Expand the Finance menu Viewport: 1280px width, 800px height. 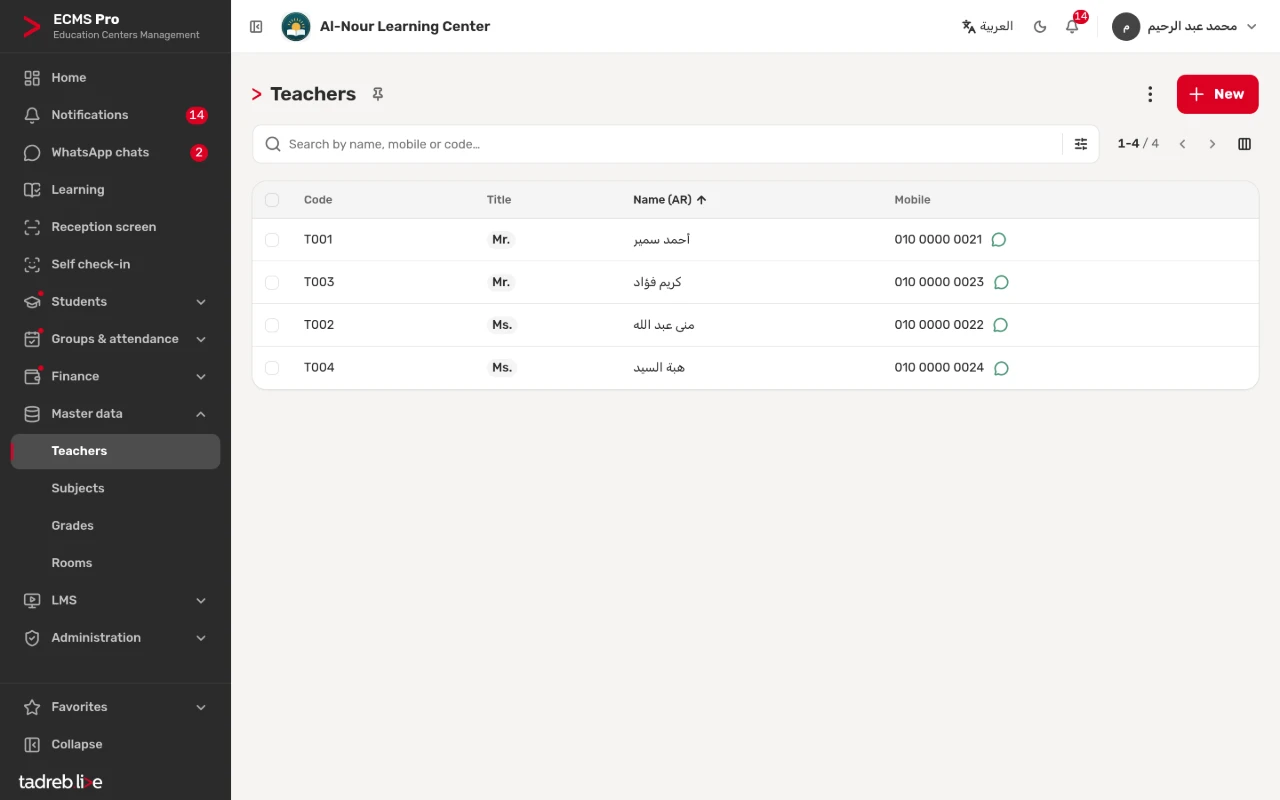tap(115, 376)
